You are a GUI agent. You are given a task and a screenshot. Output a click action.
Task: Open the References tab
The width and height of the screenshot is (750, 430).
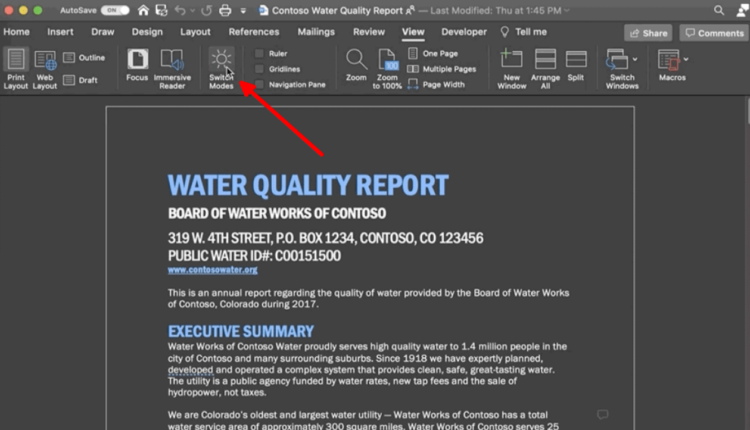[254, 32]
